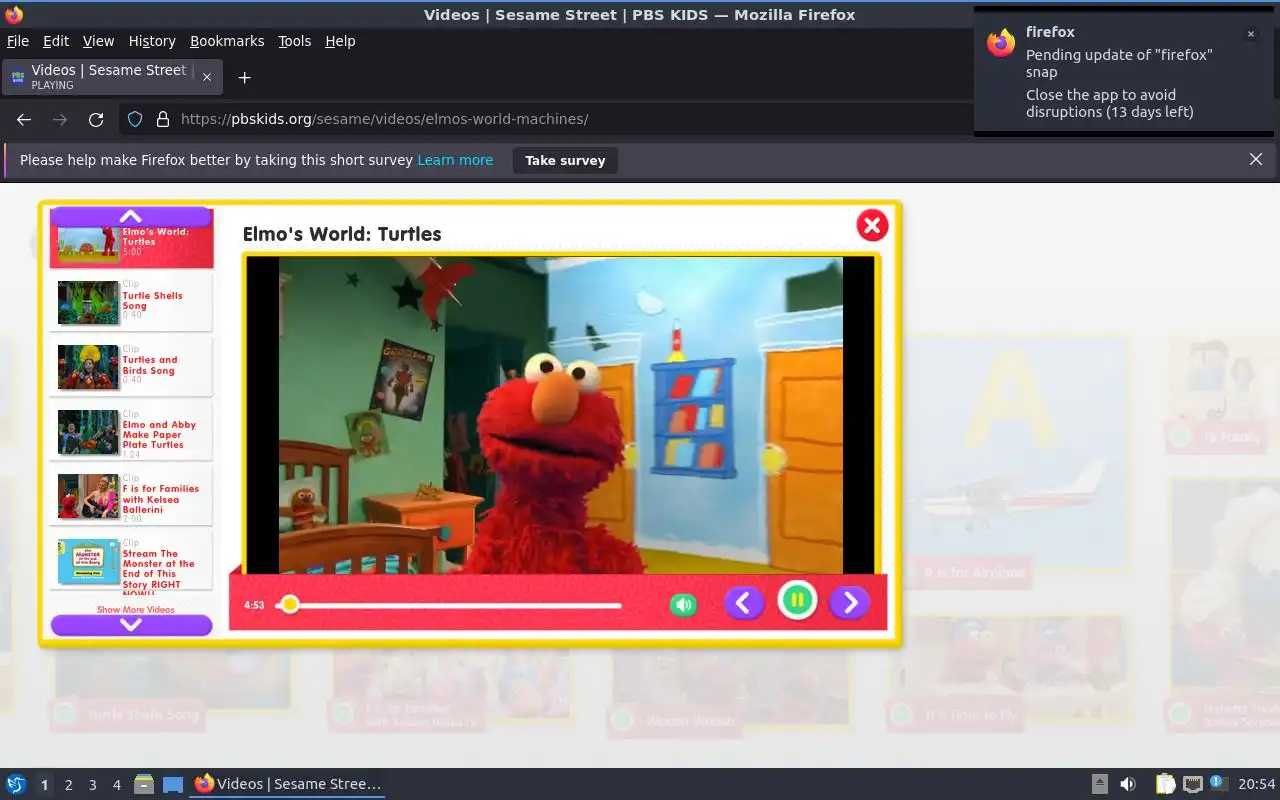Viewport: 1280px width, 800px height.
Task: Focus the Firefox taskbar window button
Action: pyautogui.click(x=287, y=784)
